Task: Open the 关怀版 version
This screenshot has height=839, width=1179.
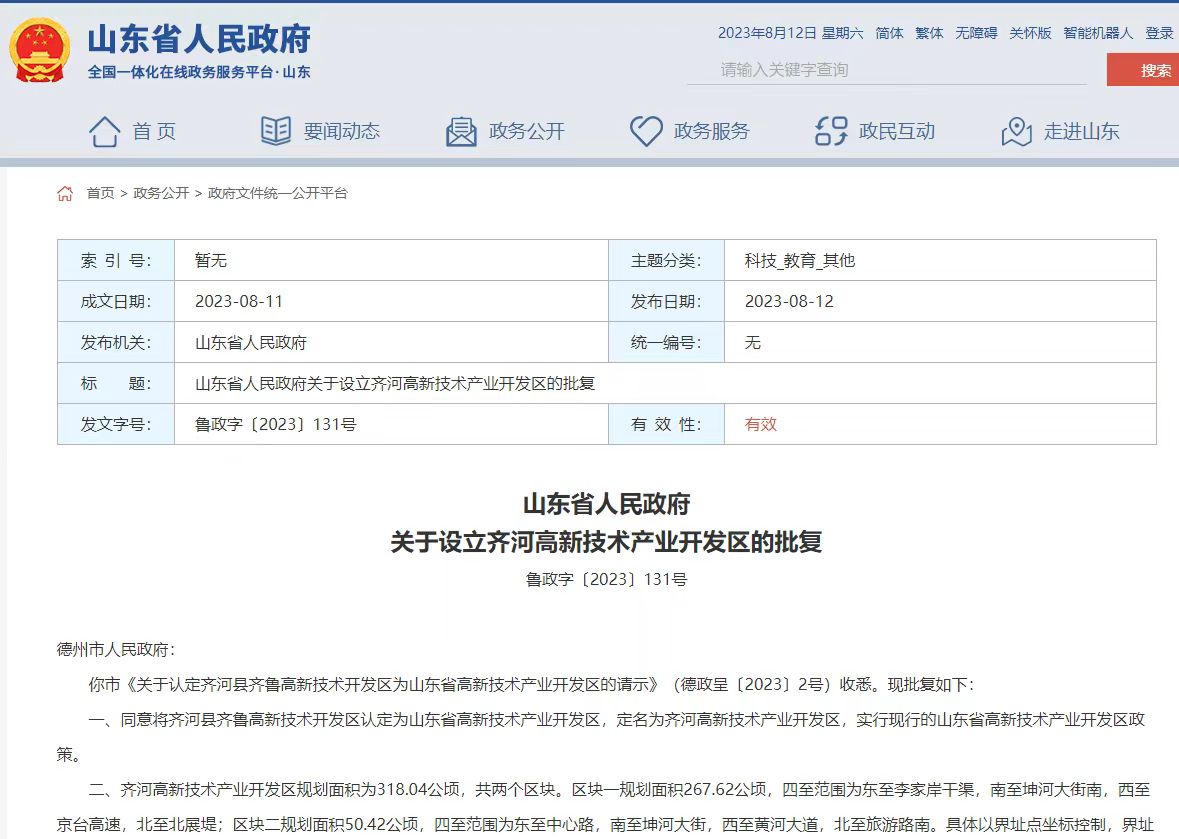Action: (x=1030, y=33)
